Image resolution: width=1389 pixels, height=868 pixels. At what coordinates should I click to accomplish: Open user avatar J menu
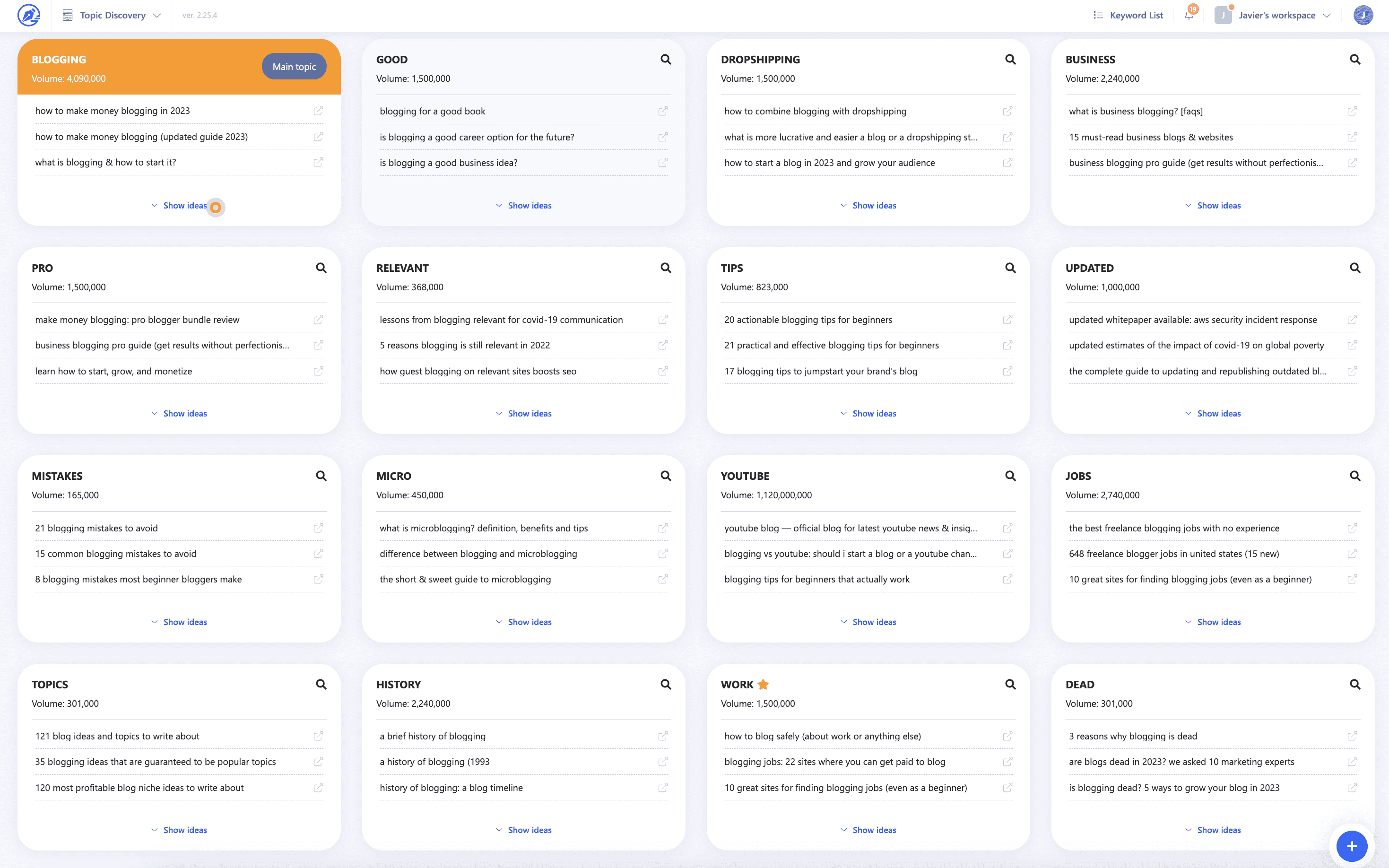click(x=1363, y=16)
